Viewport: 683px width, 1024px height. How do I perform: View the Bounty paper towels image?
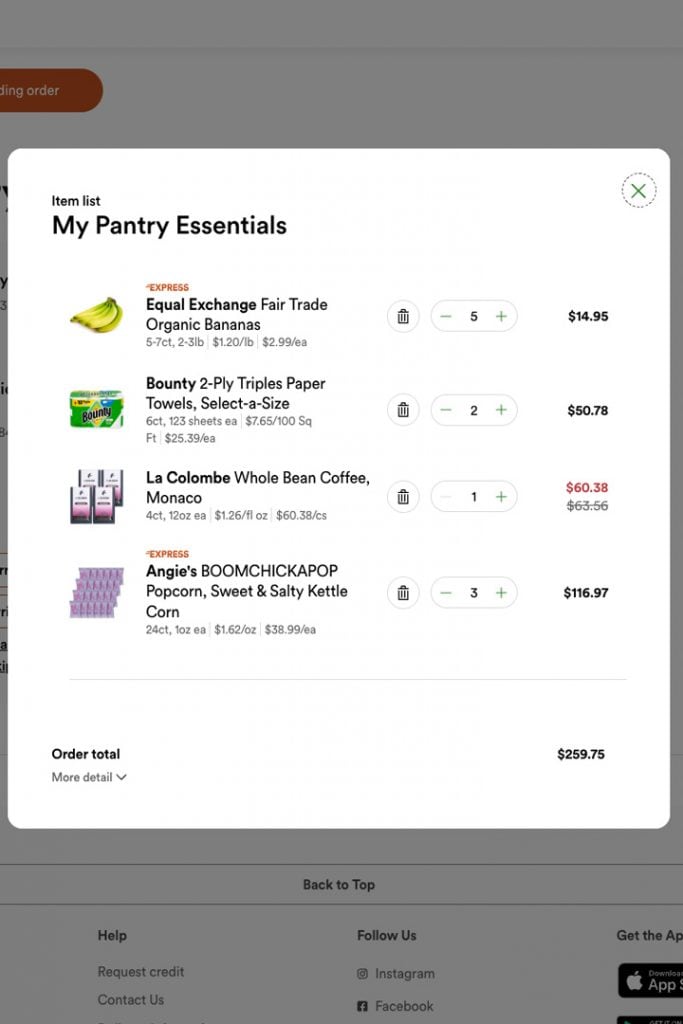[x=96, y=410]
